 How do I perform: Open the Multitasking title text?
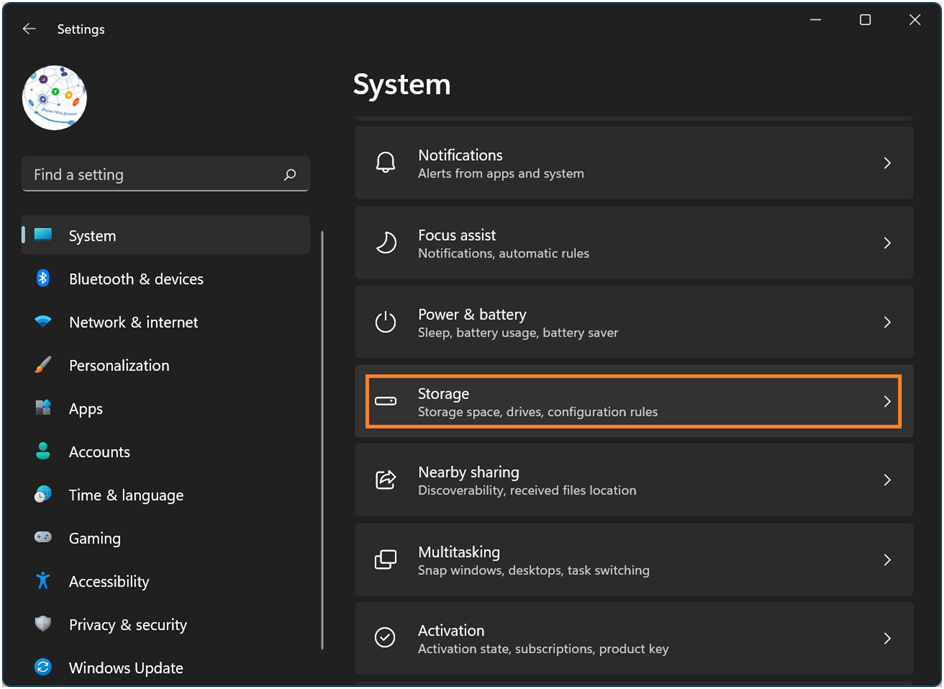(459, 552)
